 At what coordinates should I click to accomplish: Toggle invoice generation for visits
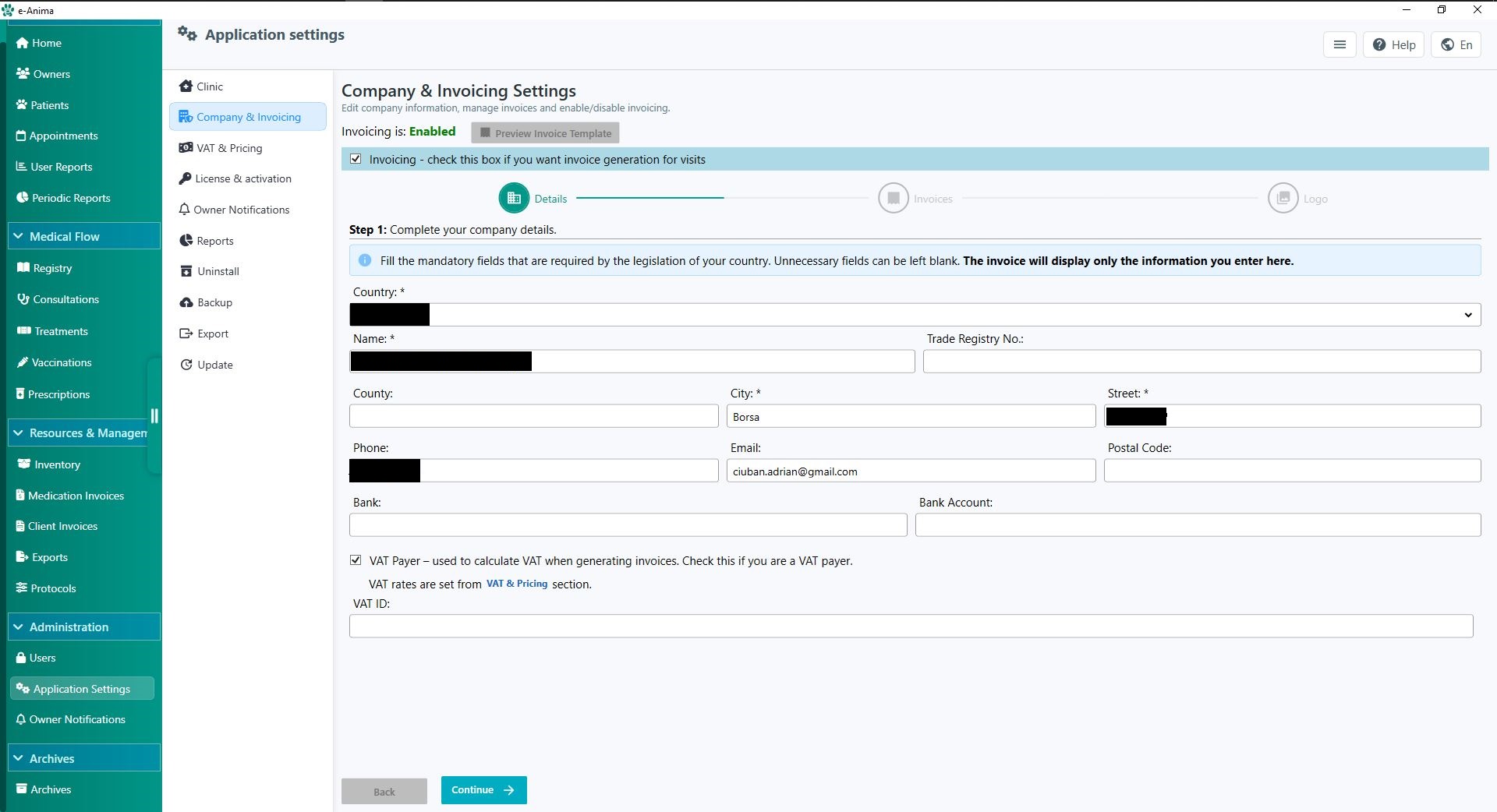coord(356,159)
